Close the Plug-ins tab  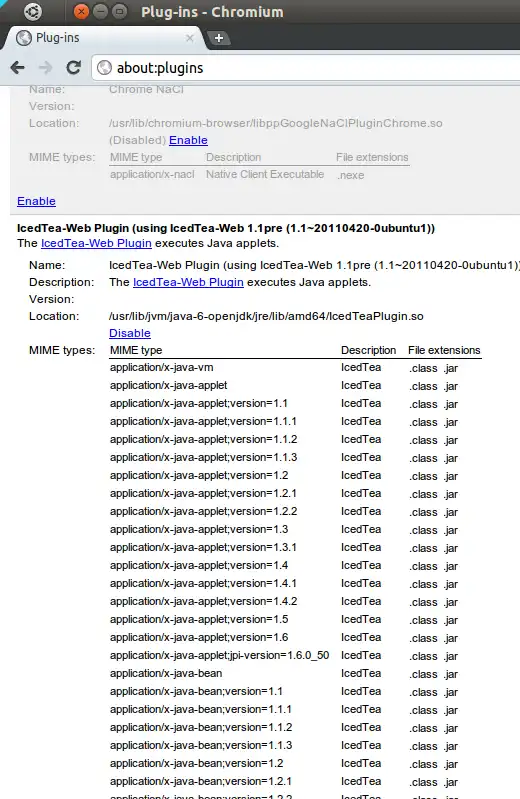(190, 38)
